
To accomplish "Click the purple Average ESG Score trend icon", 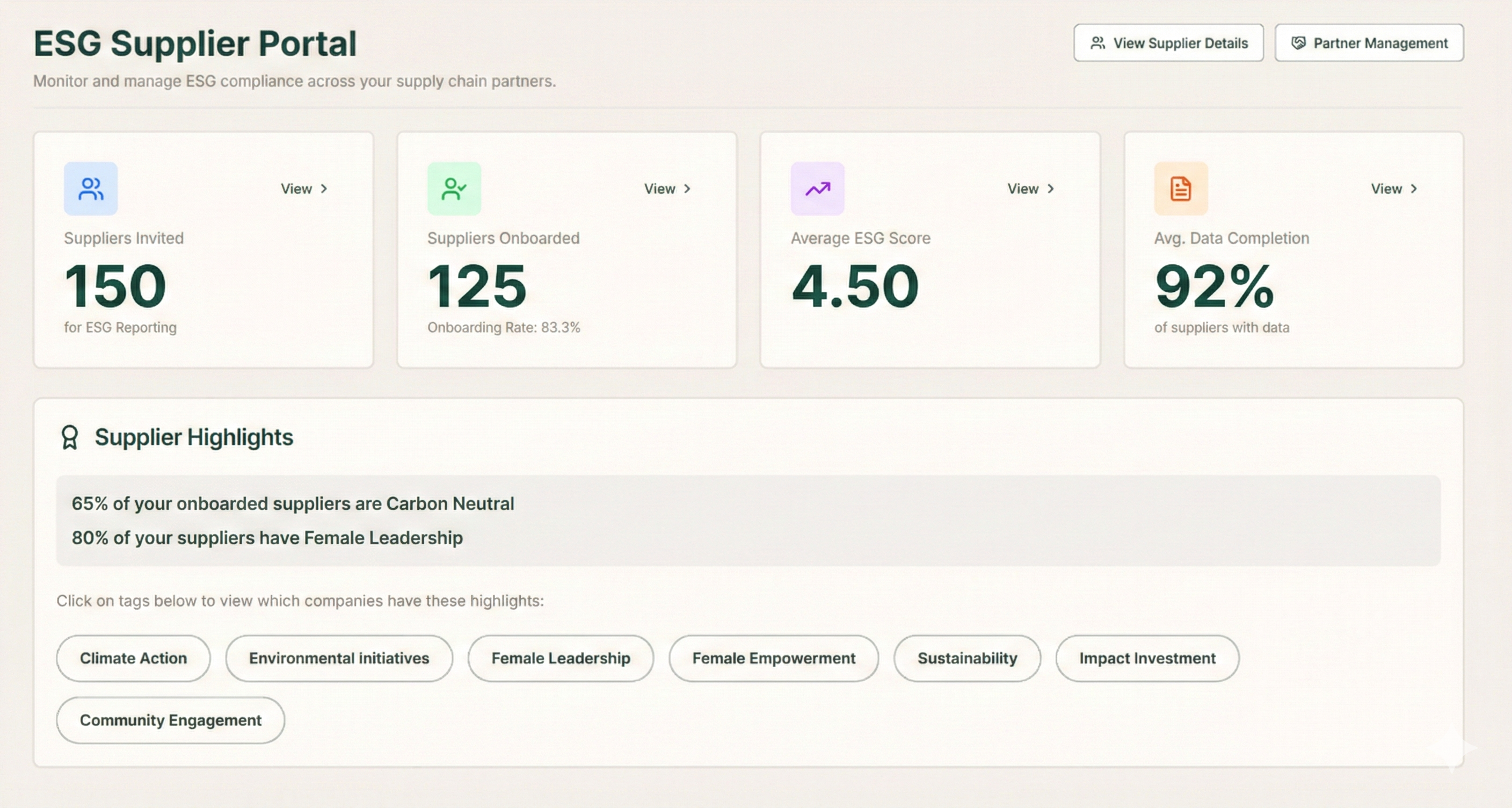I will (x=817, y=189).
